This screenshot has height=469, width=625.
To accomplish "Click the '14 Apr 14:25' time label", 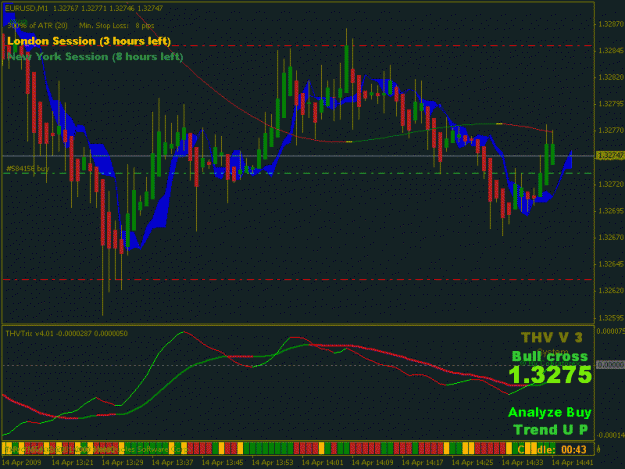I will (x=472, y=463).
